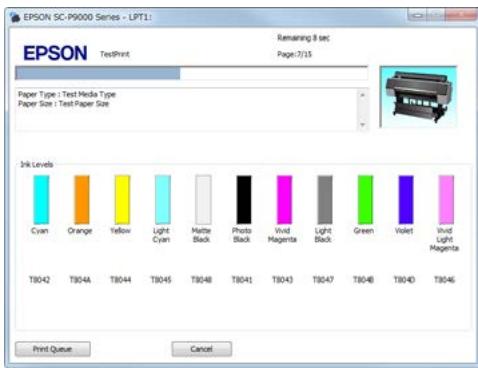Click the scroll down arrow in paper info box
This screenshot has width=478, height=368.
363,125
